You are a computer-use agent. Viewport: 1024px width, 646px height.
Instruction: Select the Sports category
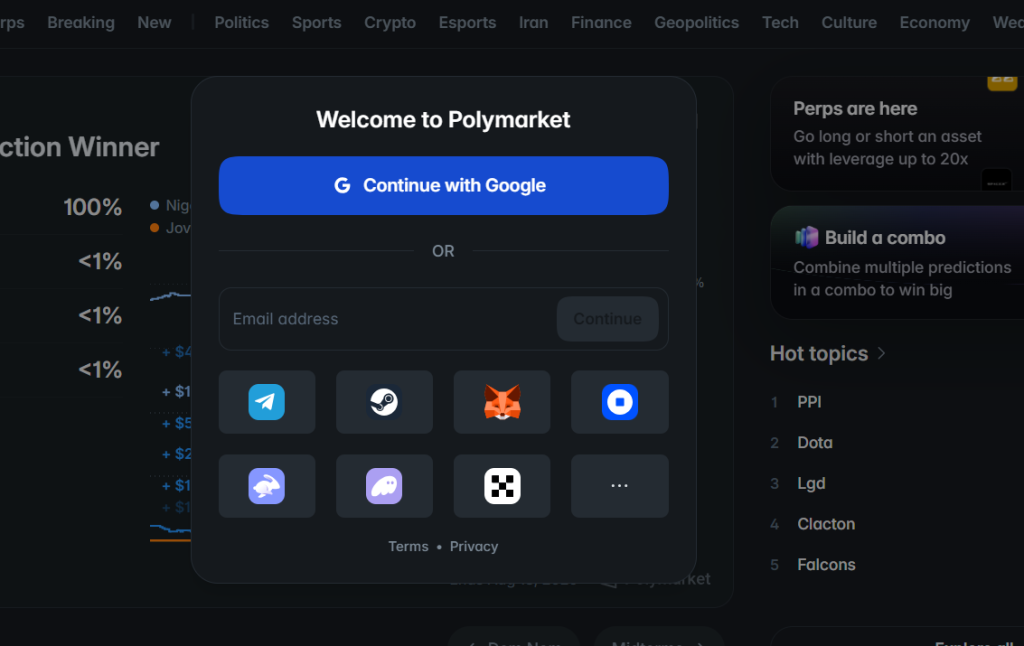(x=317, y=23)
